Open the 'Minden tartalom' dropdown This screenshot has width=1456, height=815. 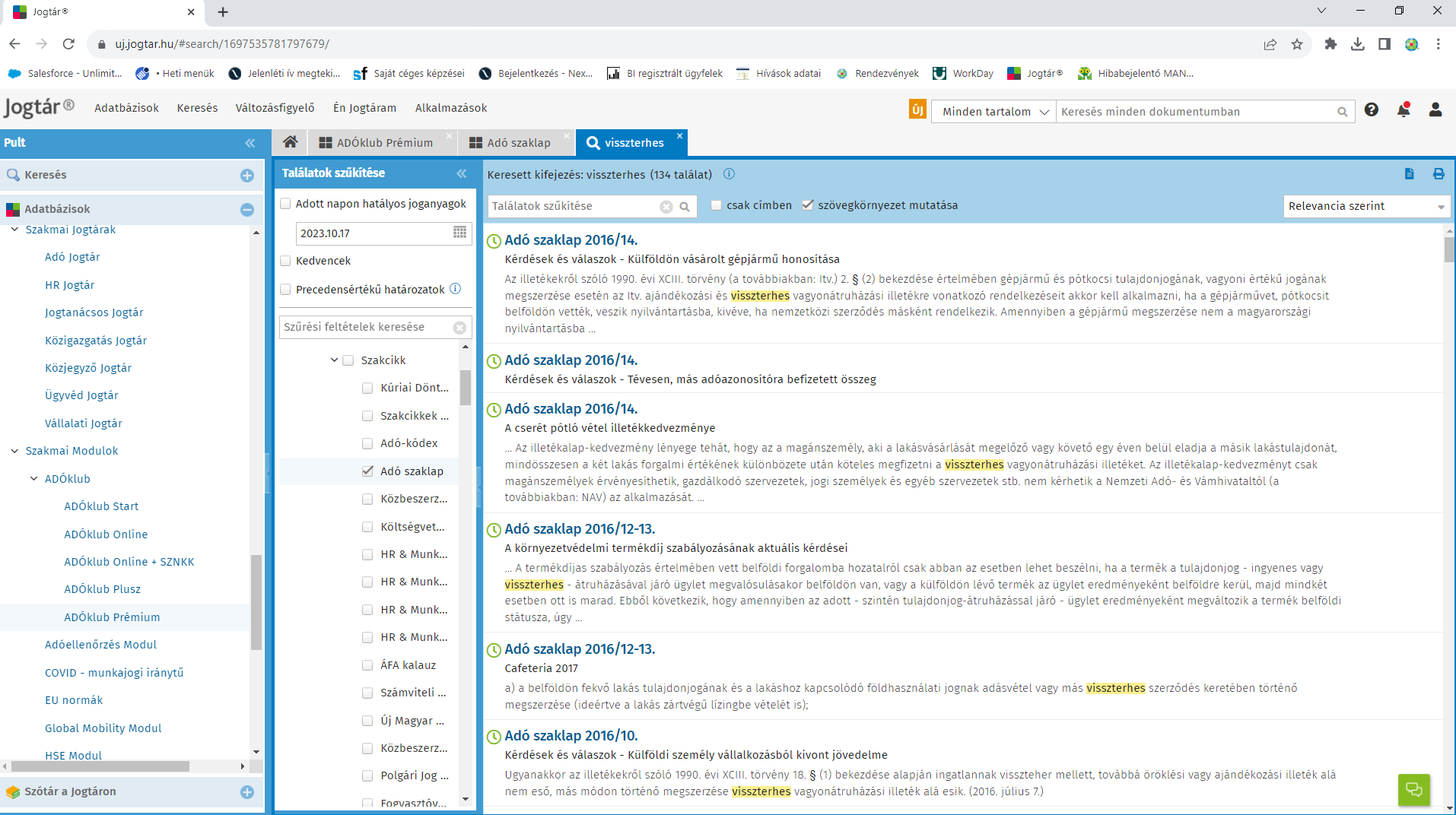(993, 112)
